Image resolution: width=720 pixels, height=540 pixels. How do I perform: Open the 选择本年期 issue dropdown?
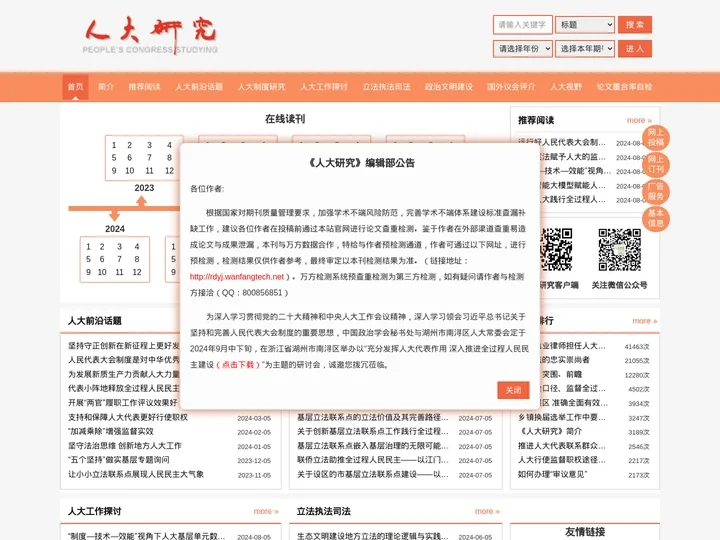(x=585, y=49)
